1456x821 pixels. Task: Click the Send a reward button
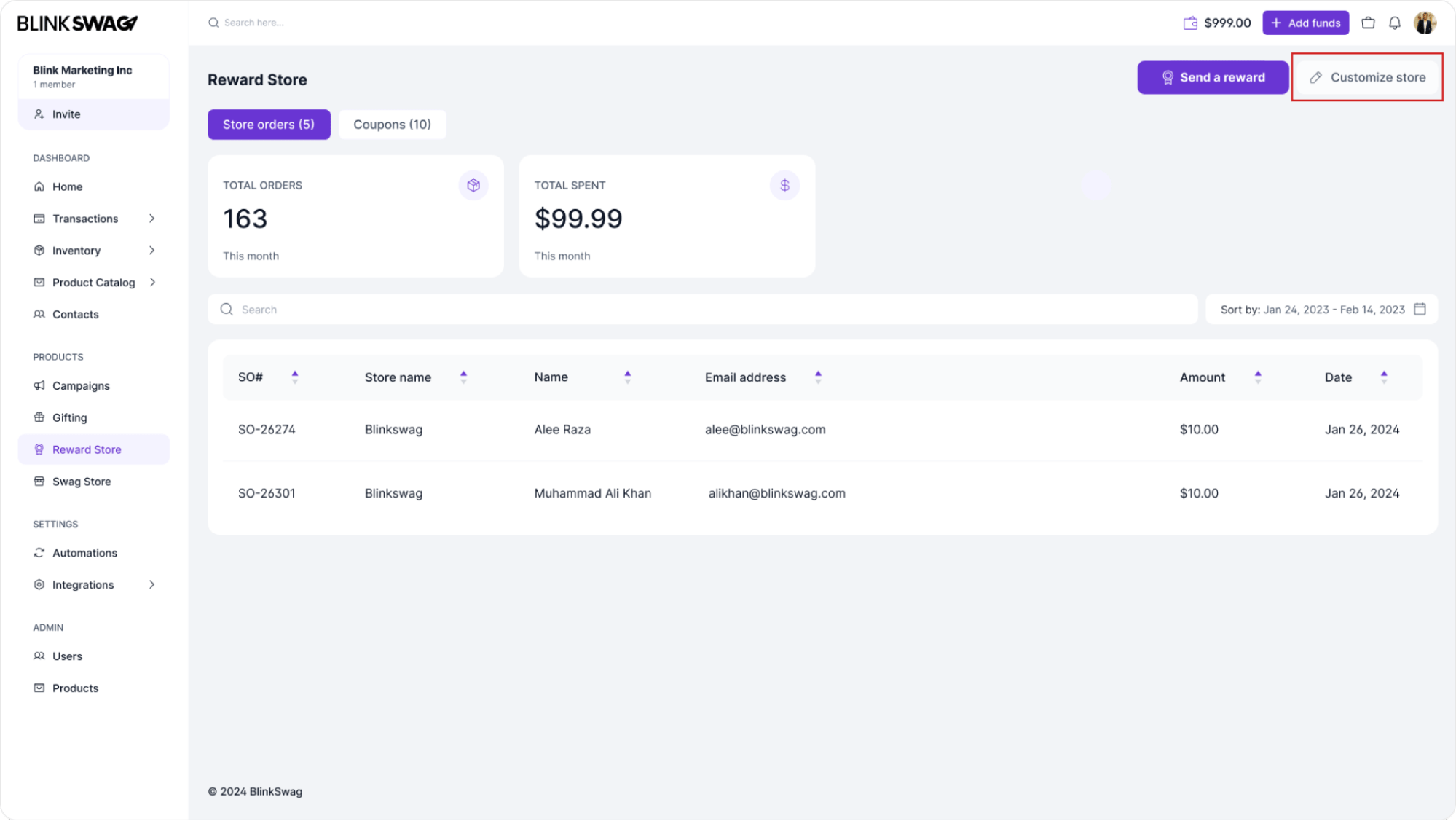(1213, 77)
